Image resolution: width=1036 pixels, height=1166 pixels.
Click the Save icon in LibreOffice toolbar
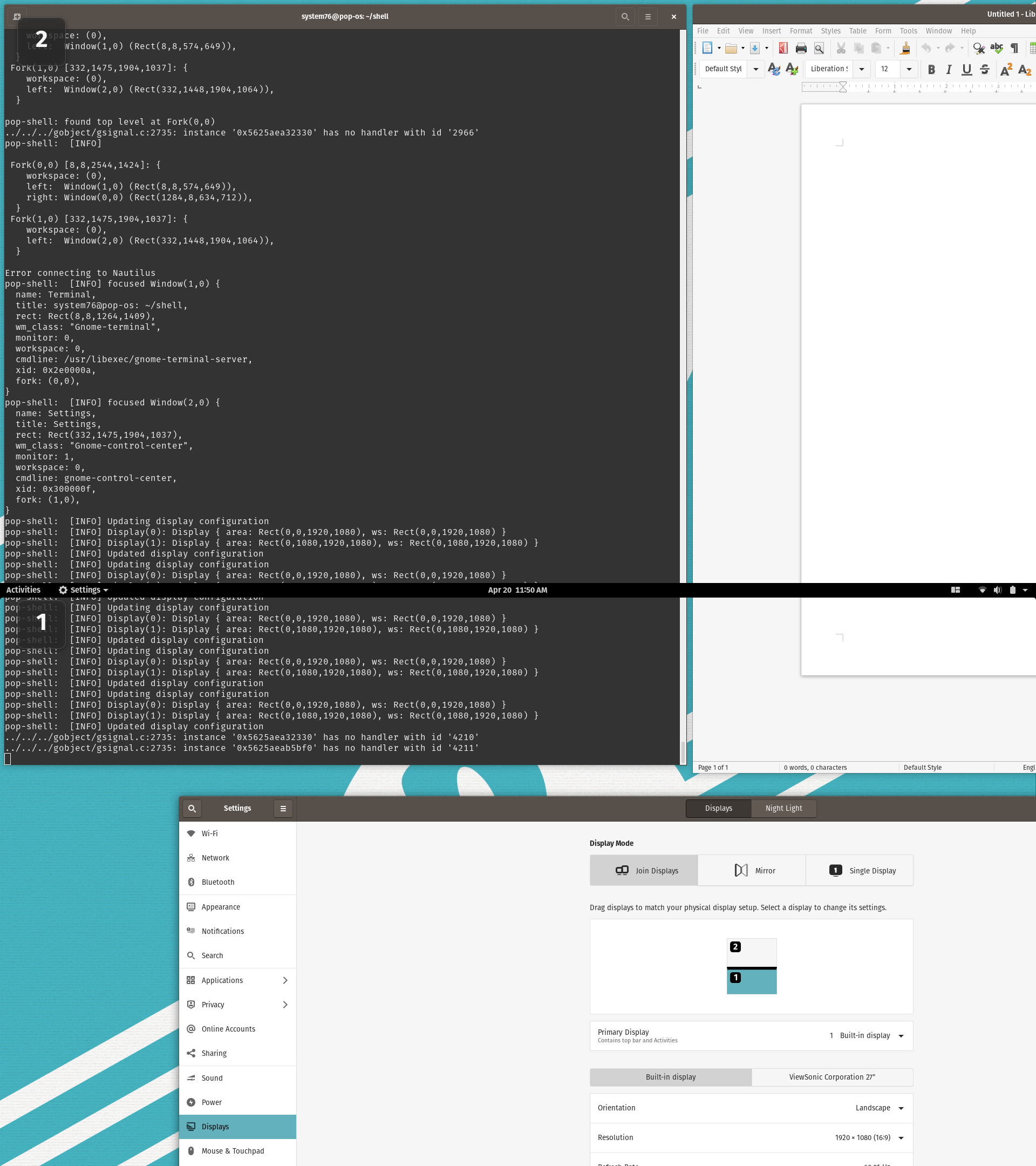pos(754,49)
